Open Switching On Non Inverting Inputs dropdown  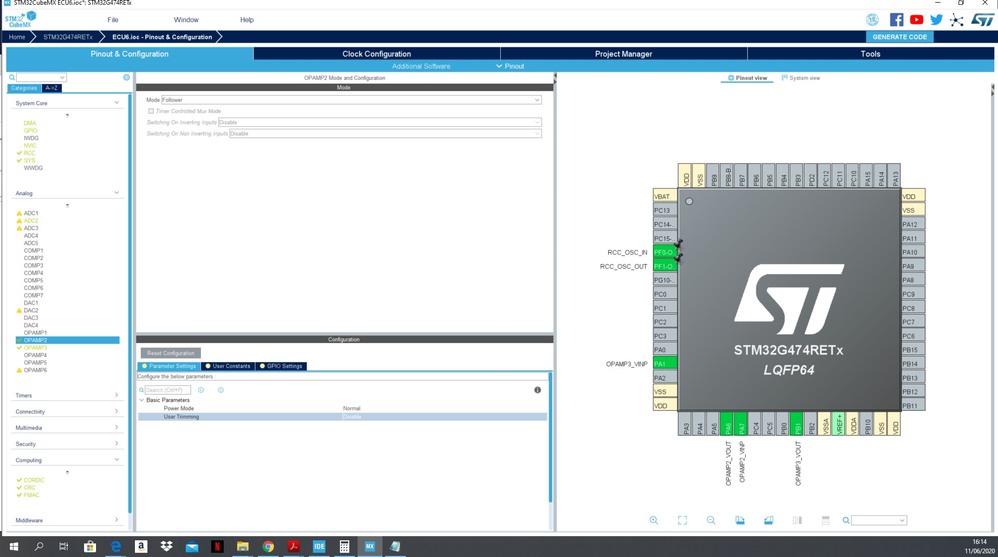tap(385, 134)
